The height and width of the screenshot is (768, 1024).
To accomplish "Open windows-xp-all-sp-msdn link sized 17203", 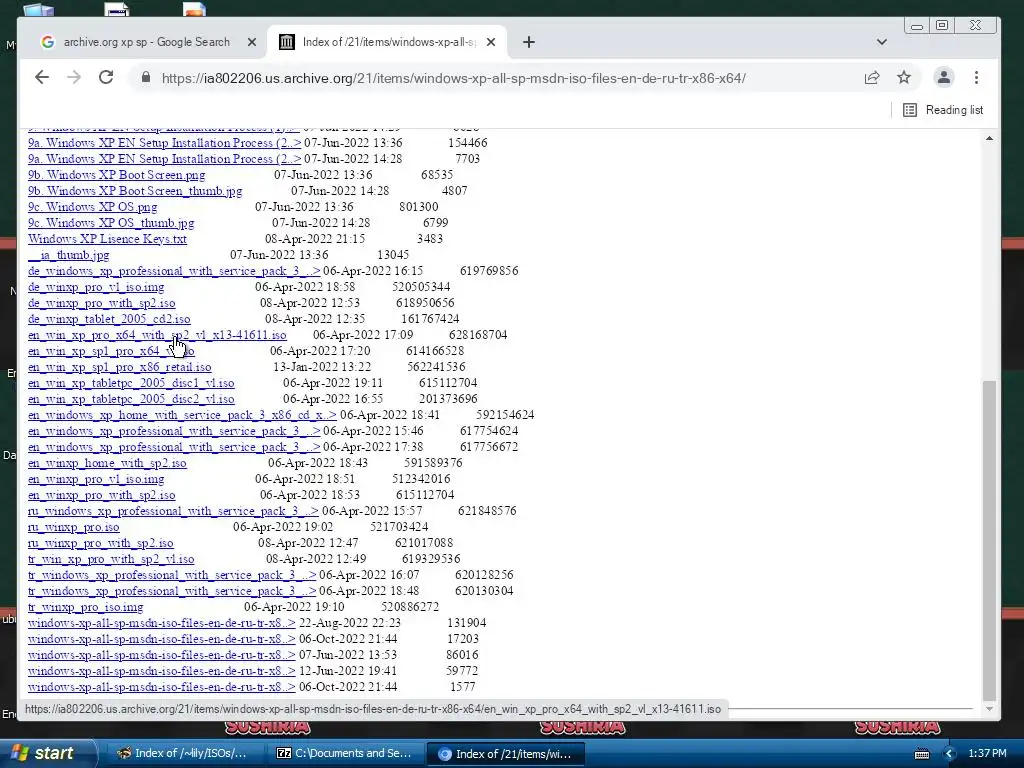I will click(161, 639).
